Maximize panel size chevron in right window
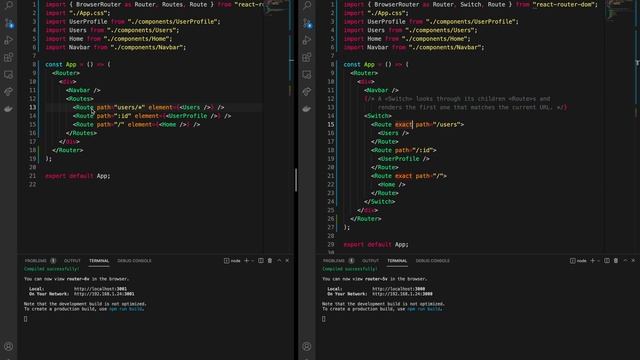The height and width of the screenshot is (360, 640). (625, 260)
